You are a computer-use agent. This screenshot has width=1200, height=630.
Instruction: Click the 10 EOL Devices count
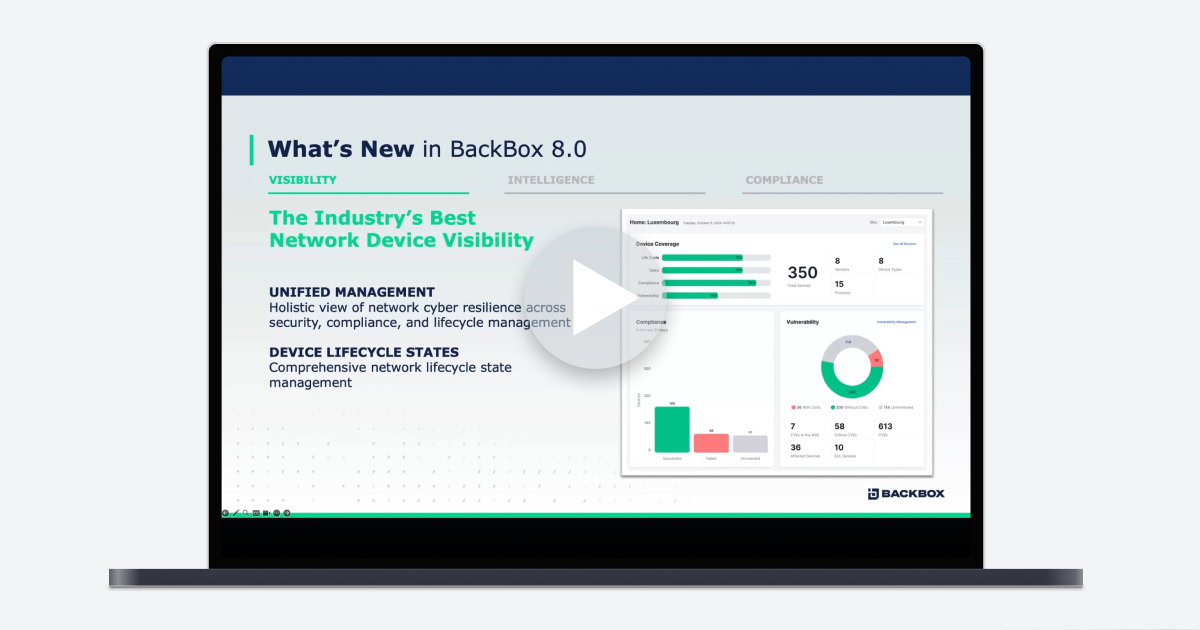839,447
